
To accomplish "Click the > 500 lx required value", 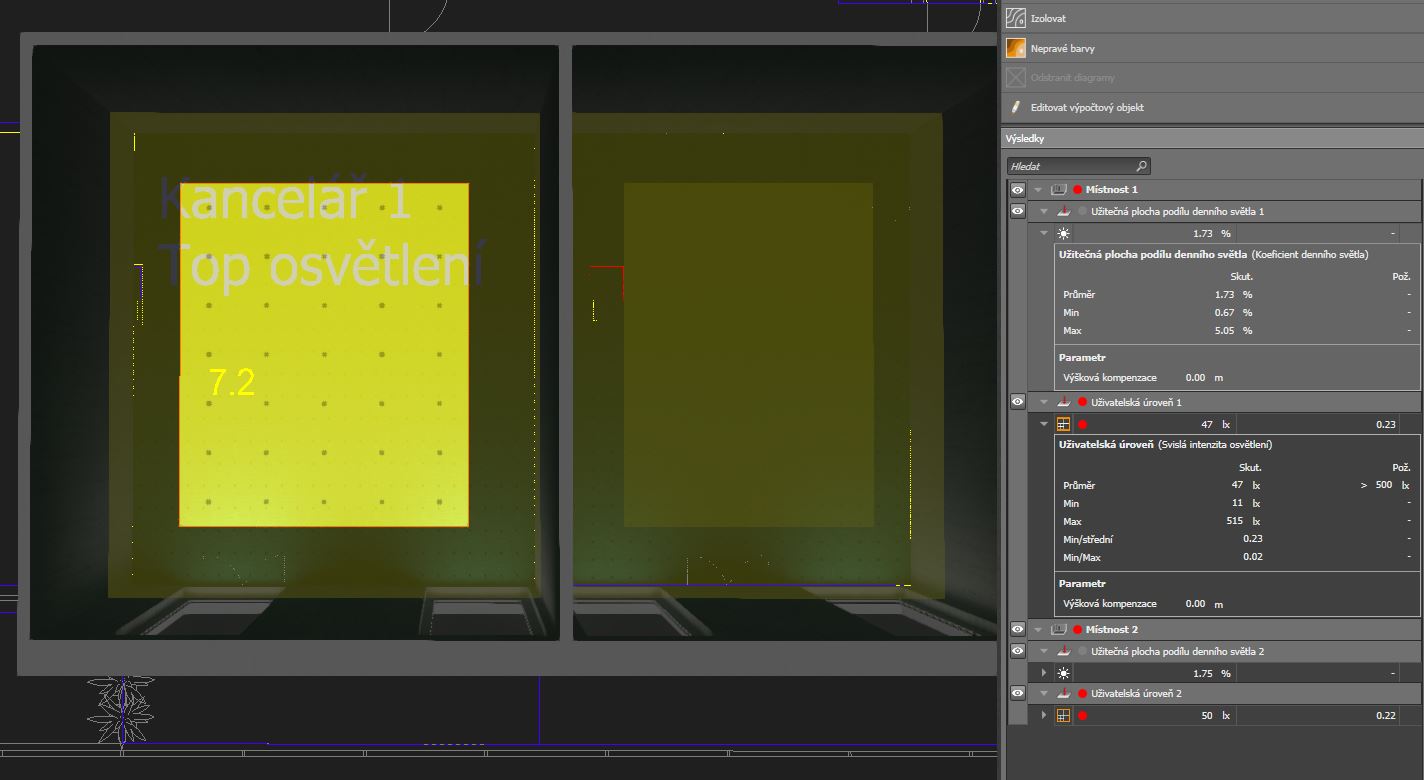I will (1385, 485).
